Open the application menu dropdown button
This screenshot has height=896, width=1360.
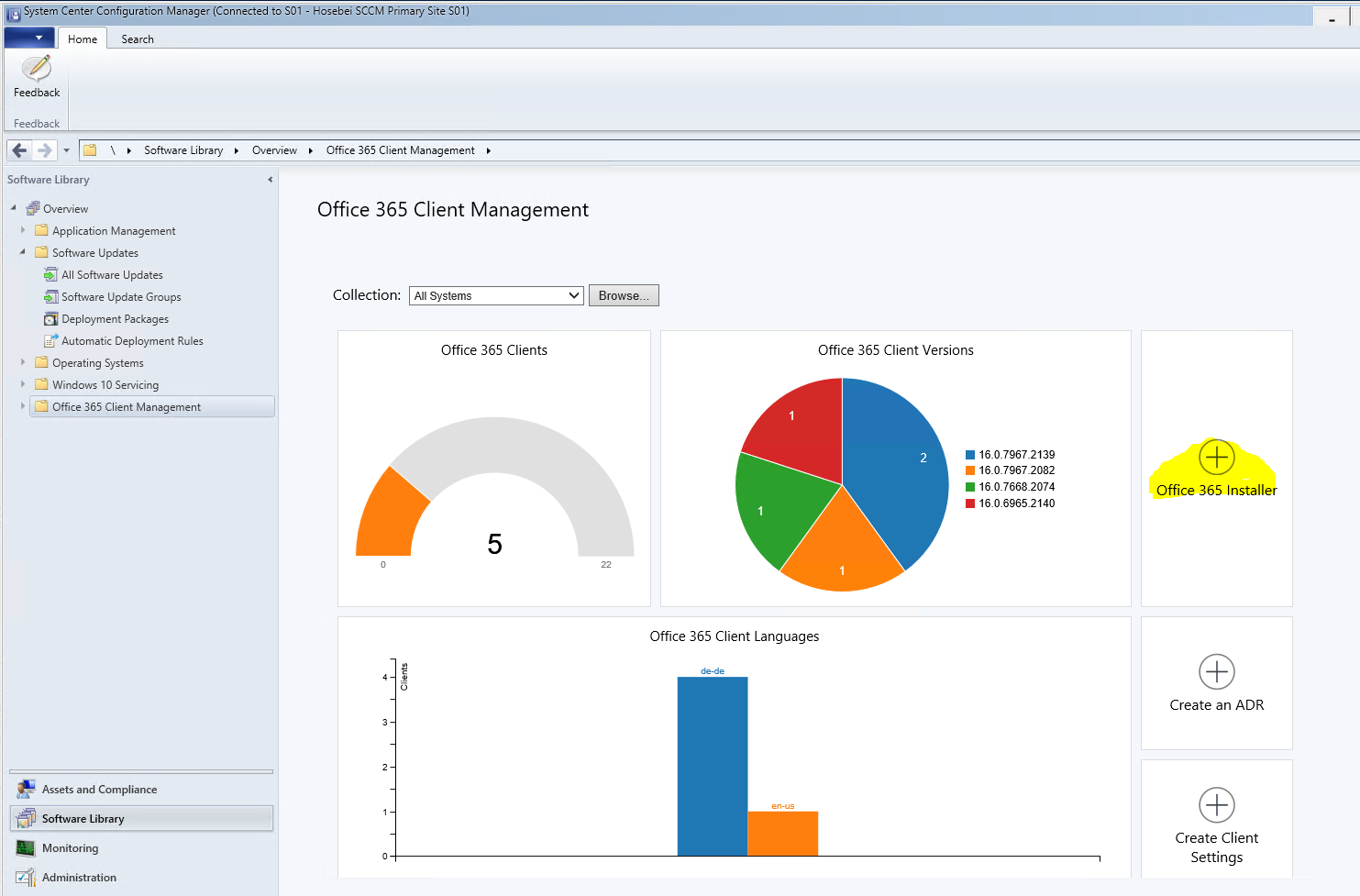(29, 38)
